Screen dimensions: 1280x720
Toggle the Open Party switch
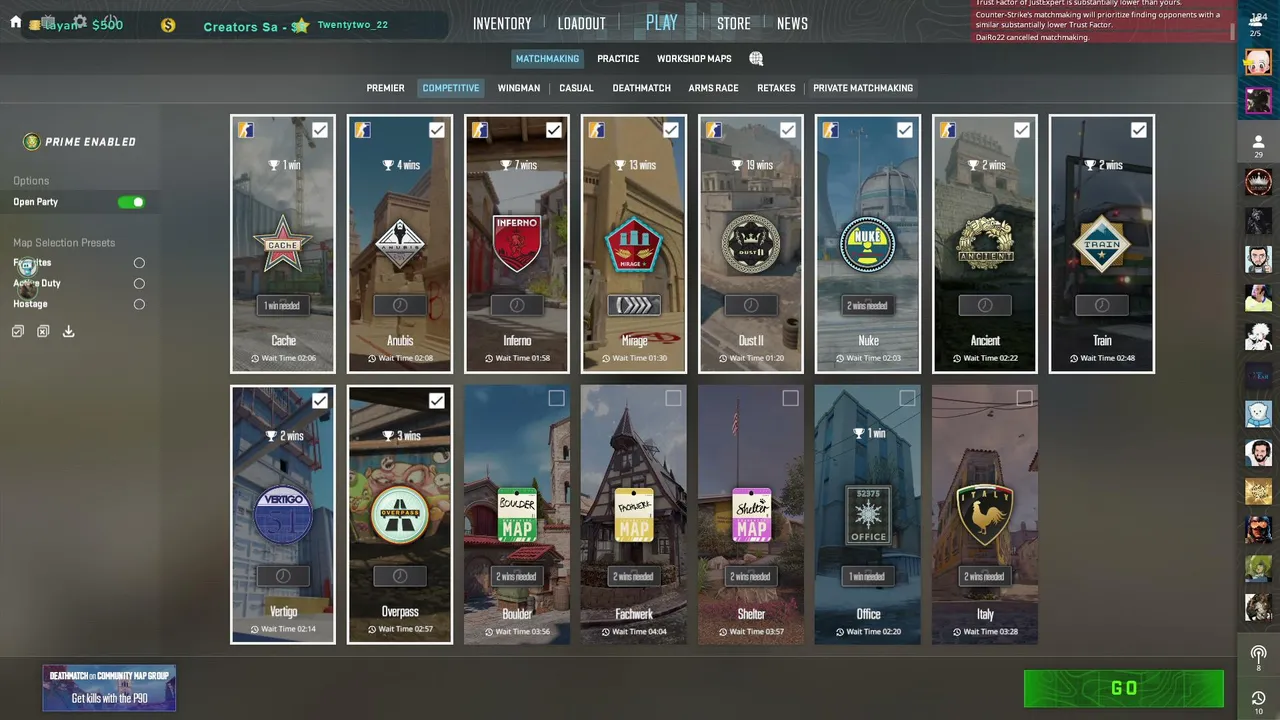point(131,202)
